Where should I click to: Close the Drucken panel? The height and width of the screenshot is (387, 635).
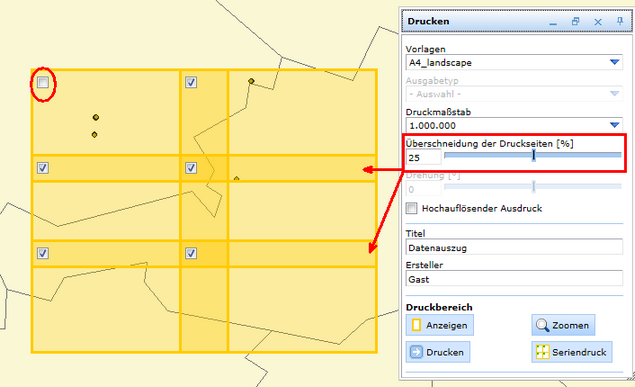598,22
